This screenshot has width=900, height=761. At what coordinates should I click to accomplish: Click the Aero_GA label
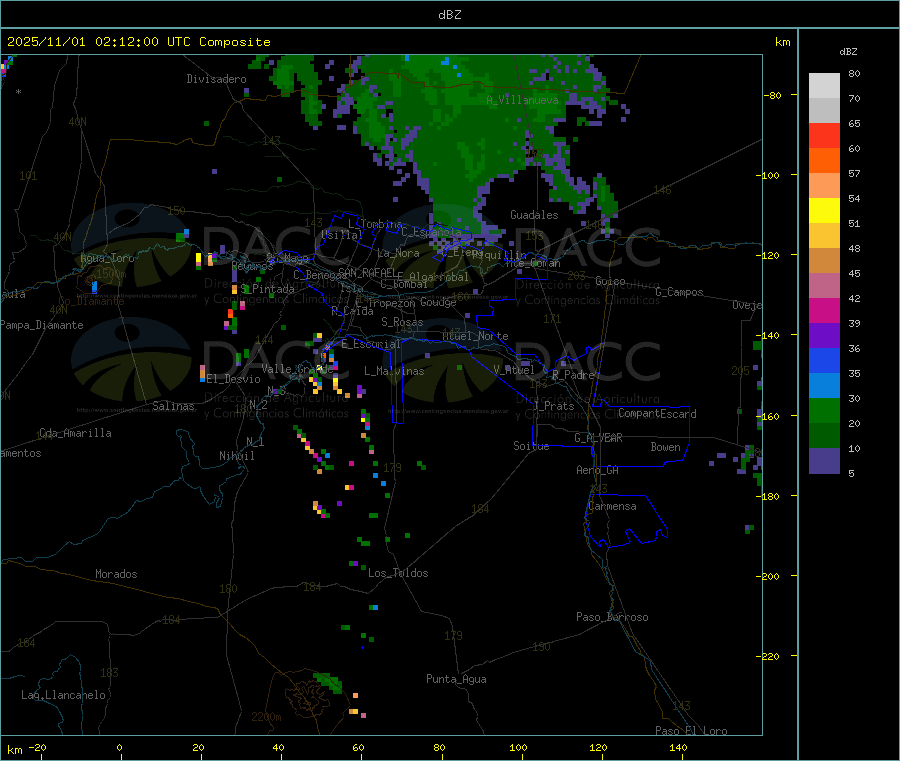click(598, 470)
